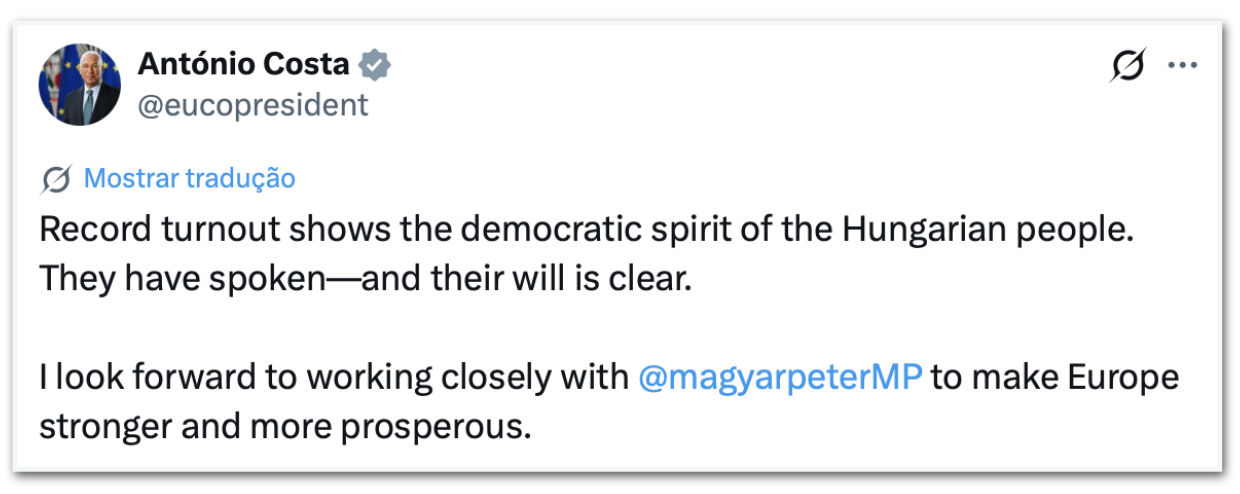Go to the @eucopresident handle
The height and width of the screenshot is (494, 1240).
click(252, 104)
